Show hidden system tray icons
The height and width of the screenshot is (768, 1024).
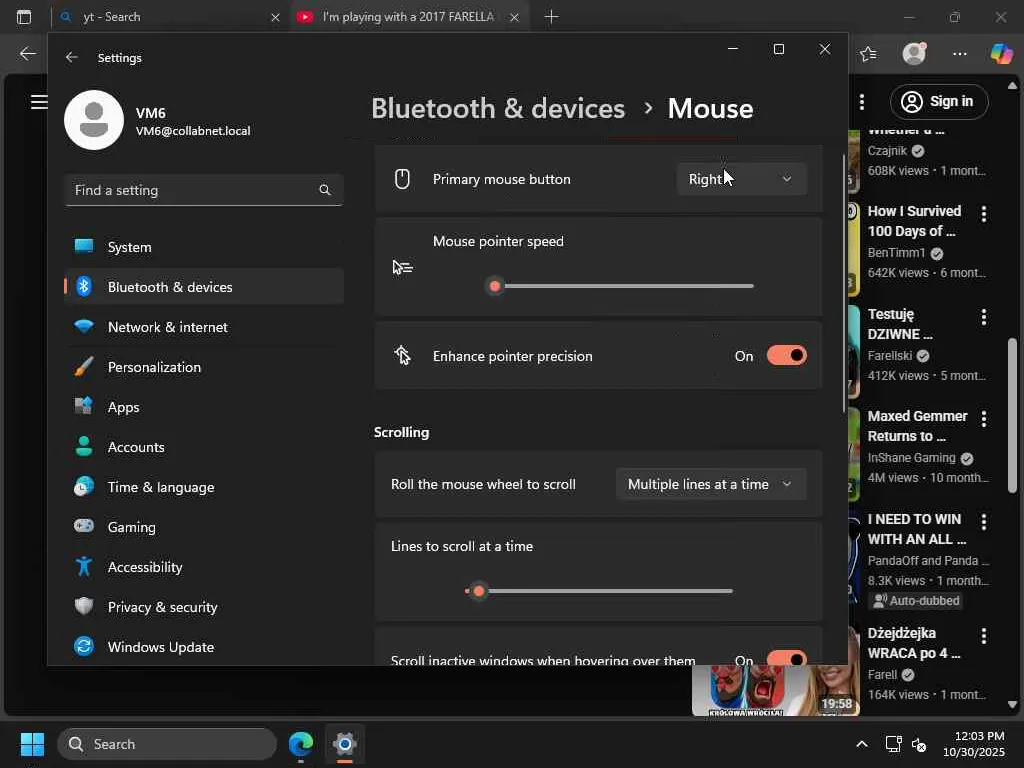(x=861, y=744)
